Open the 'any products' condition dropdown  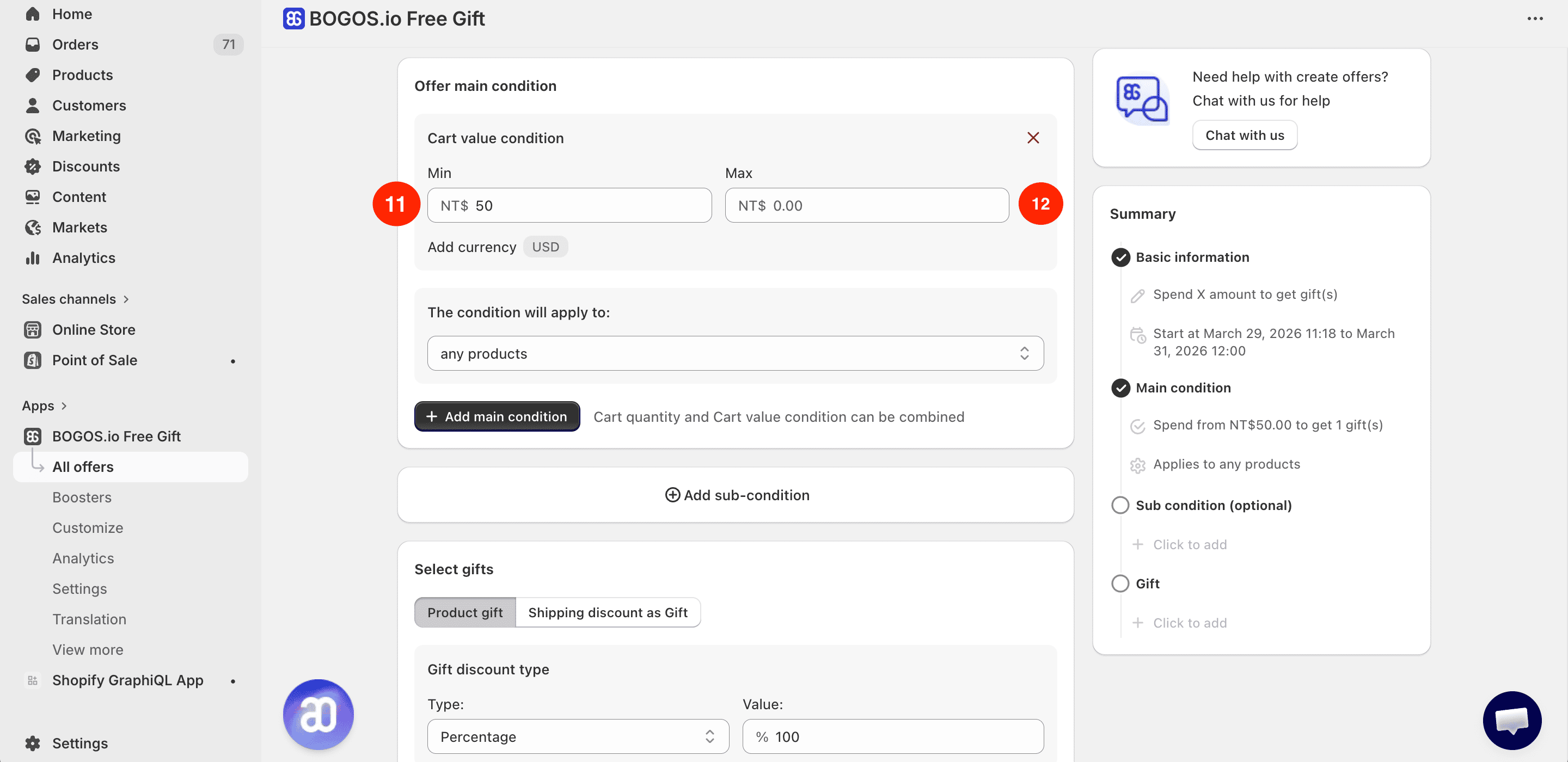coord(736,353)
